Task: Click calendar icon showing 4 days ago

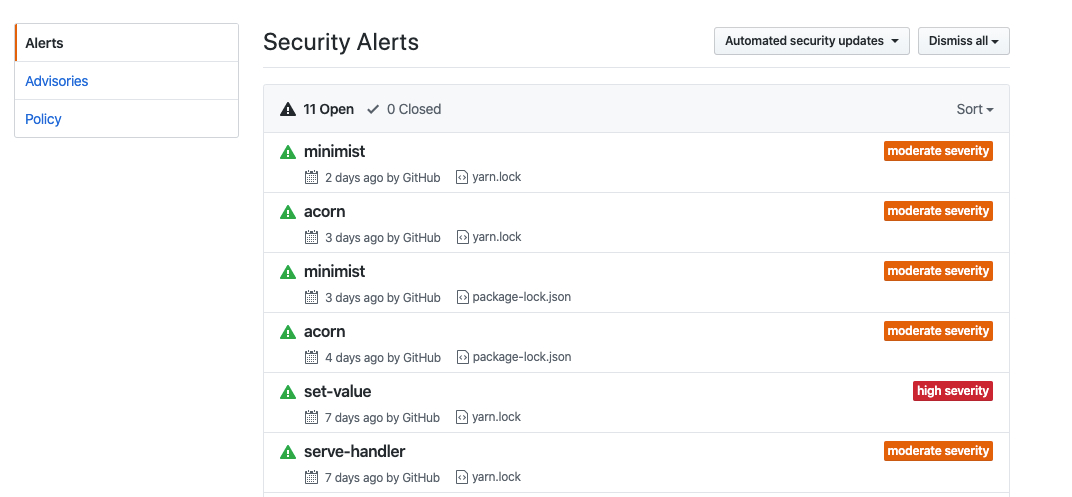Action: tap(312, 357)
